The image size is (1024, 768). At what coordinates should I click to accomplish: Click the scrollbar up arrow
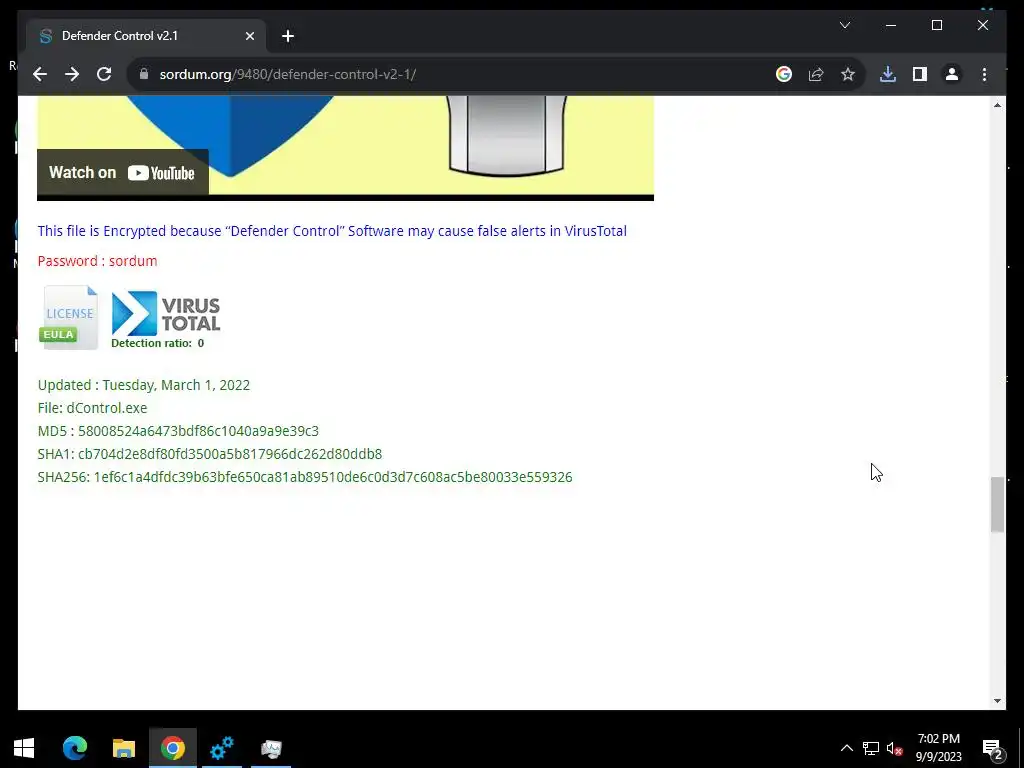pos(997,105)
